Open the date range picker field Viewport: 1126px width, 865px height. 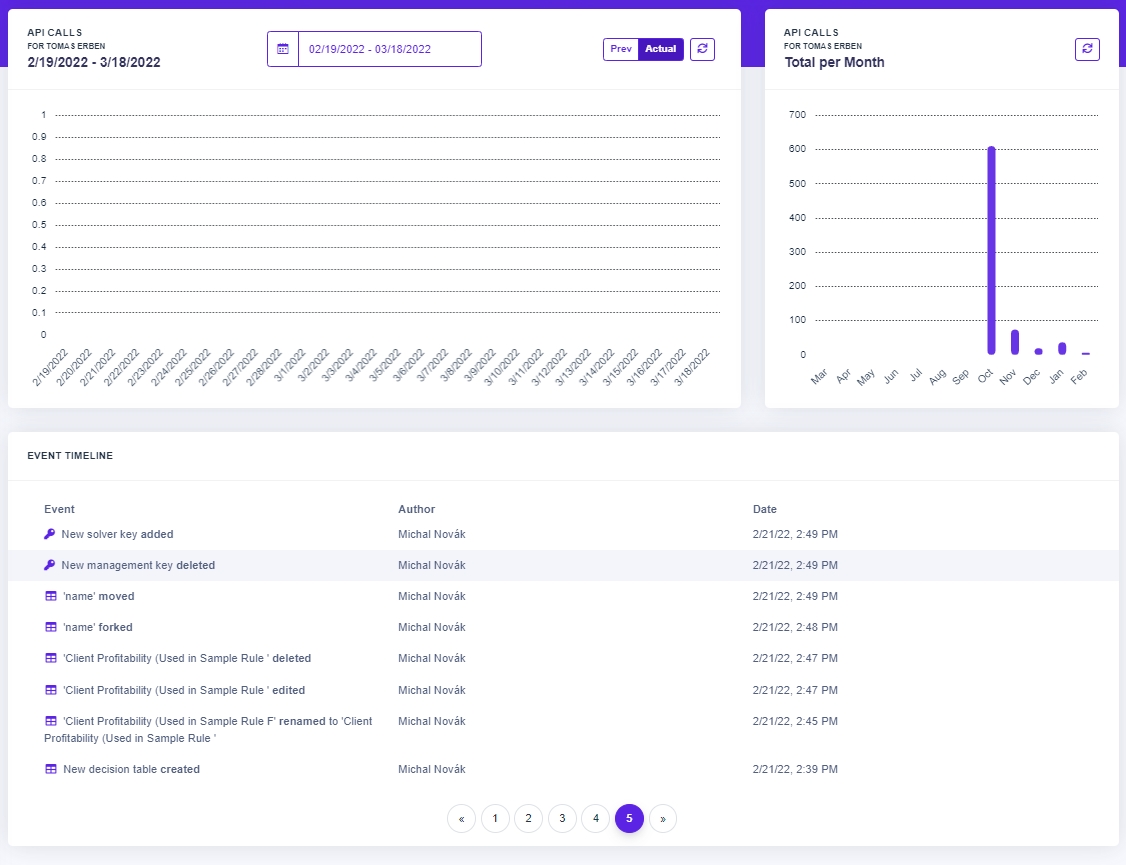[x=389, y=49]
